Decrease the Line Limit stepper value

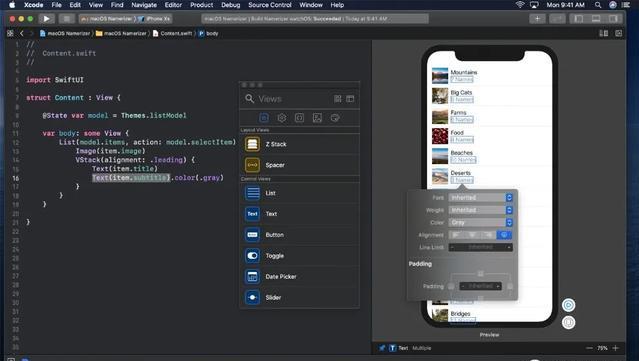[452, 247]
